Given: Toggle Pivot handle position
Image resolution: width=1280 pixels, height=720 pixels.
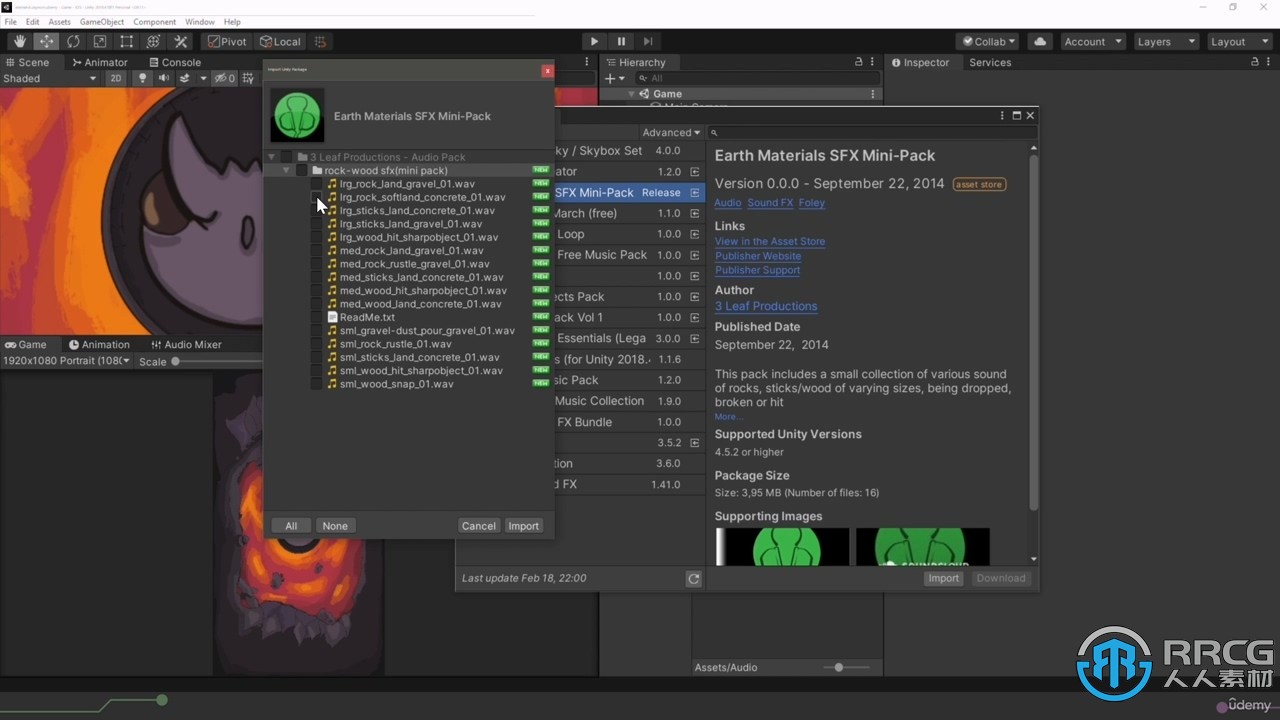Looking at the screenshot, I should (227, 41).
